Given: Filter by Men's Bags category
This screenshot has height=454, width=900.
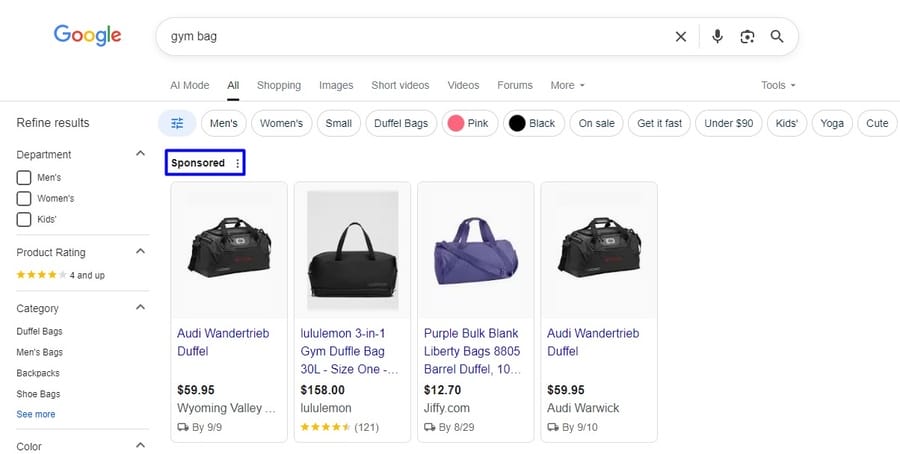Looking at the screenshot, I should (x=40, y=352).
